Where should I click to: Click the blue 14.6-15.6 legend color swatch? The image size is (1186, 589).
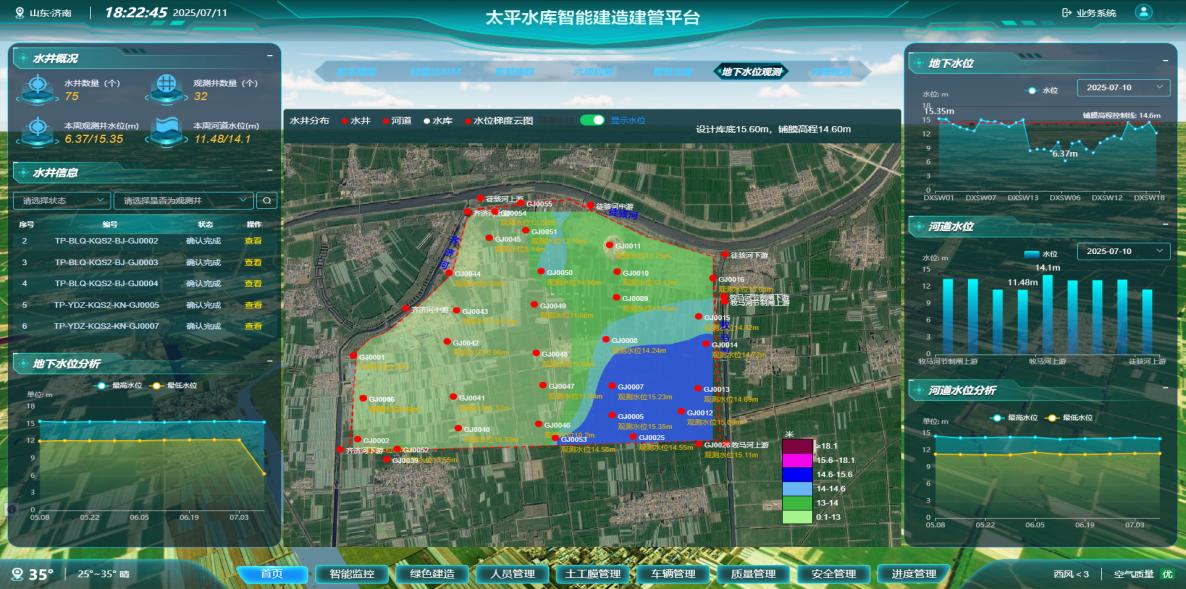(x=797, y=474)
